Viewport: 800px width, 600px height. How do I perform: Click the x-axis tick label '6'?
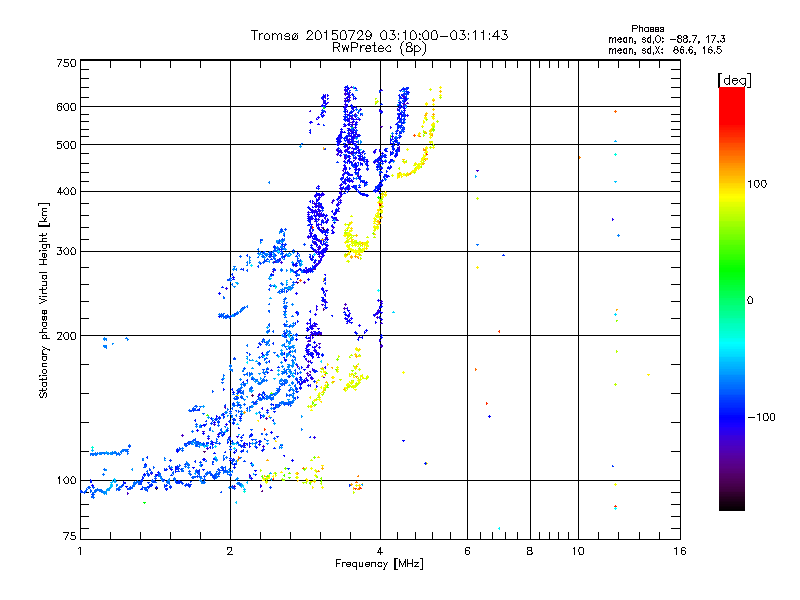tap(467, 551)
